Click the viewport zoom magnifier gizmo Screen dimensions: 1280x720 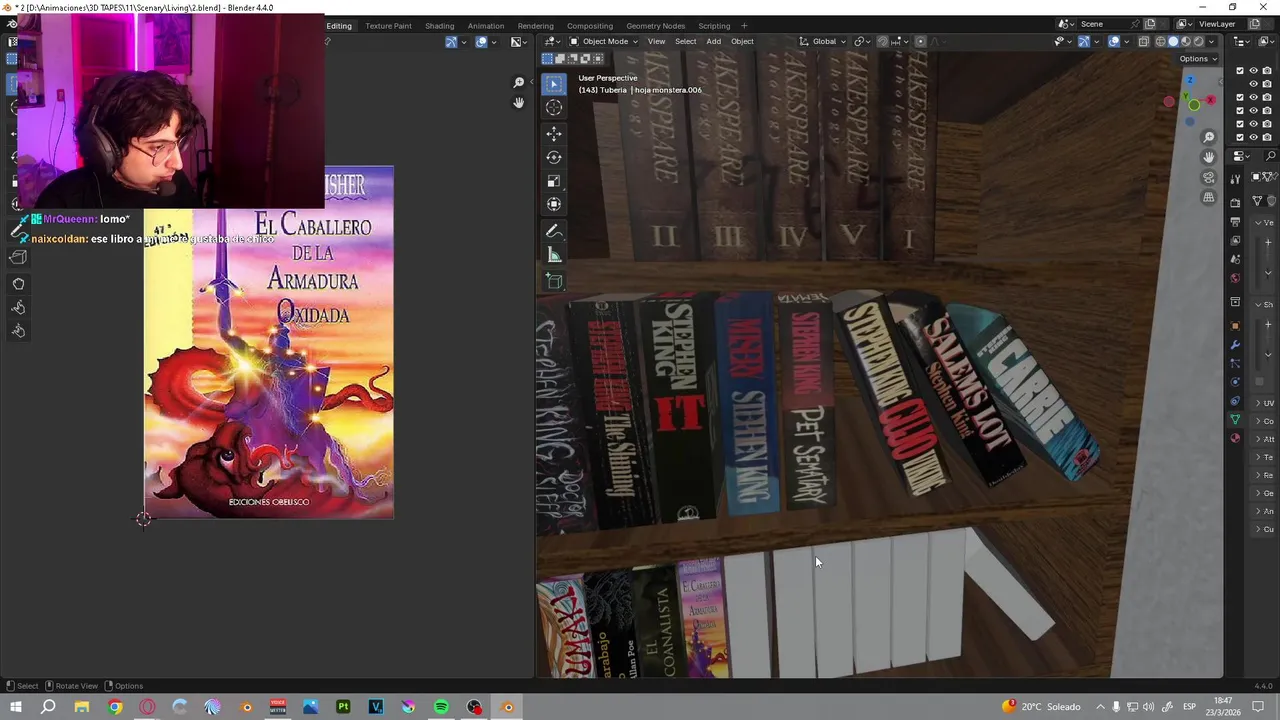(1208, 138)
